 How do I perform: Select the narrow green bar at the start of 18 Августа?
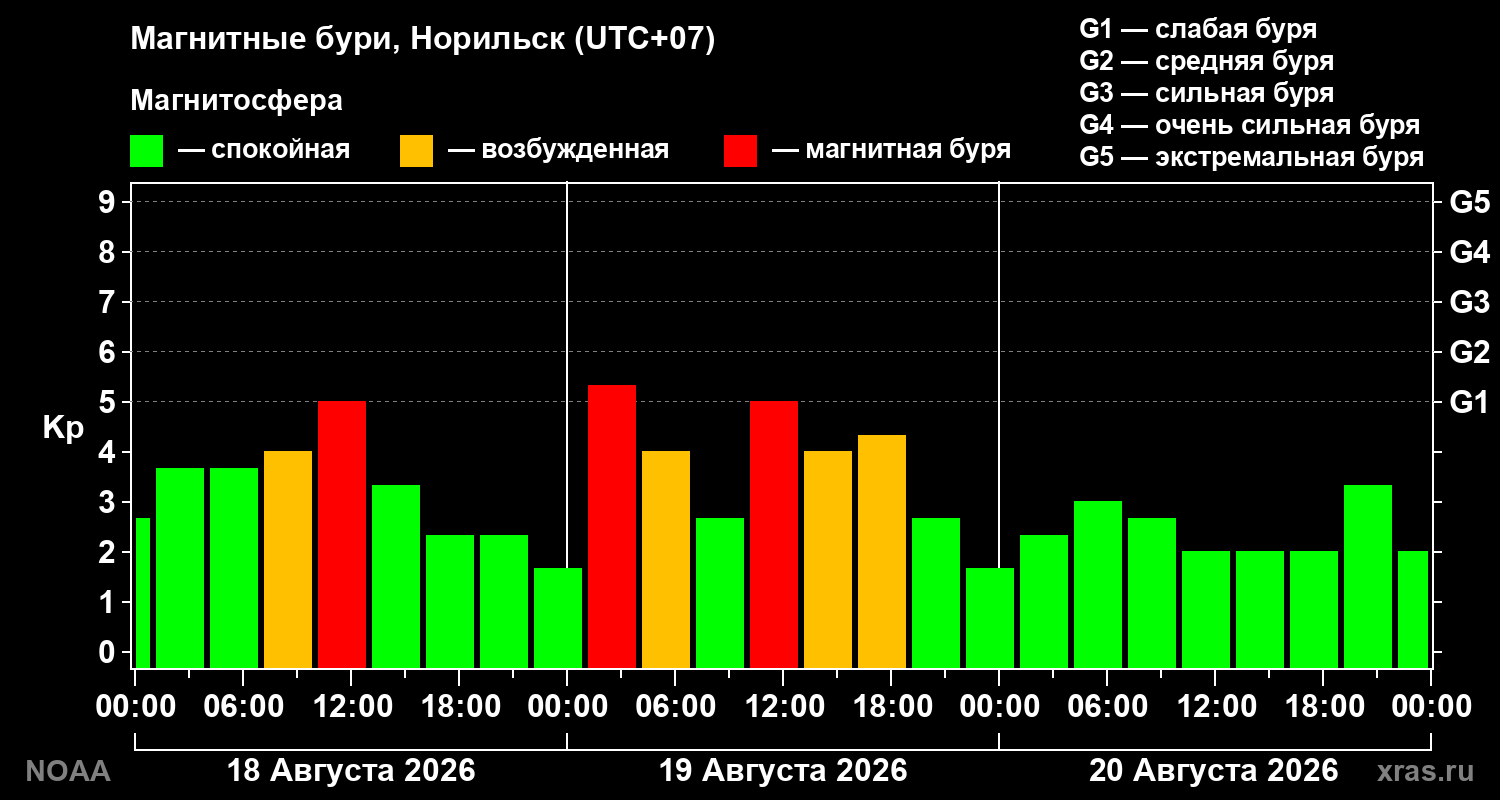click(142, 593)
